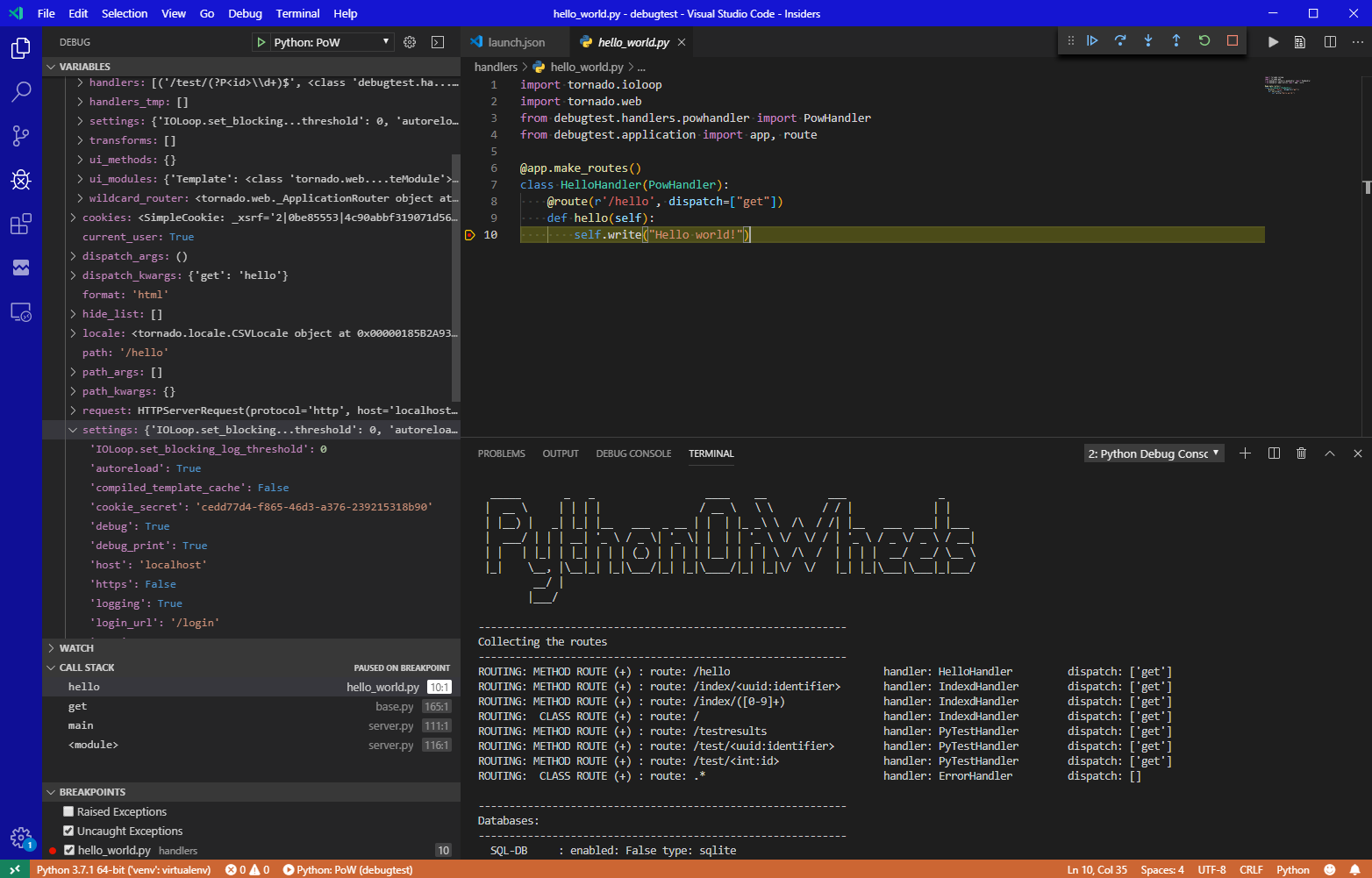Click the Python 3.7.1 interpreter in status bar
The image size is (1372, 878).
pyautogui.click(x=124, y=869)
